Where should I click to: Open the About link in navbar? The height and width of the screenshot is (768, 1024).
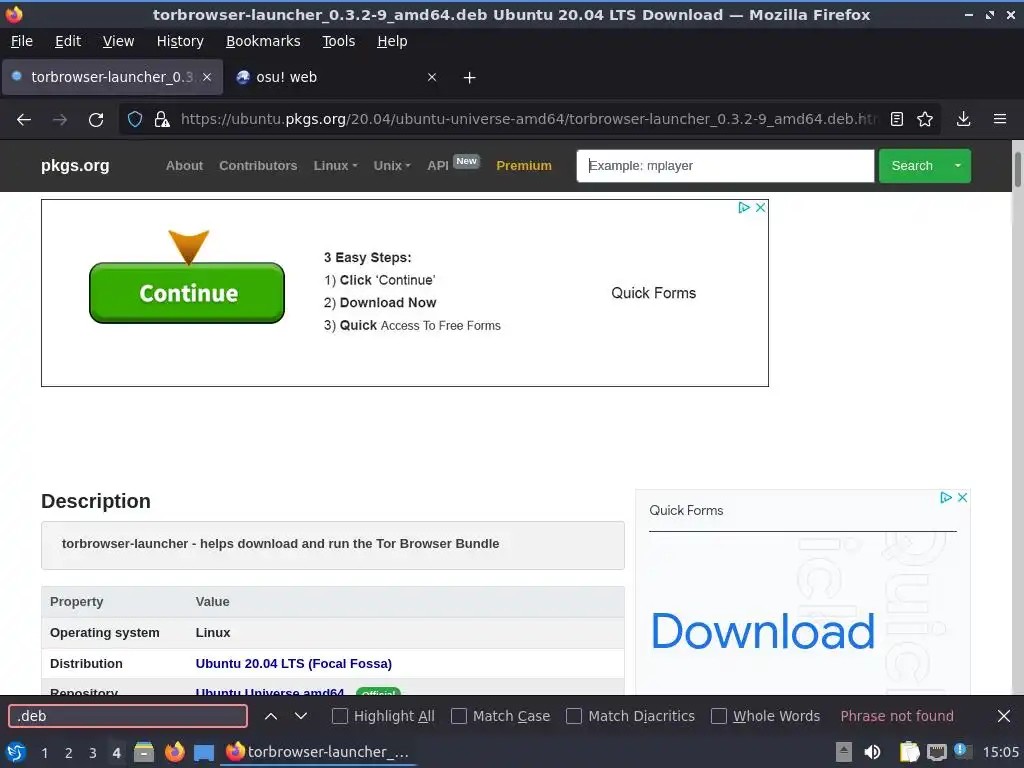[184, 166]
